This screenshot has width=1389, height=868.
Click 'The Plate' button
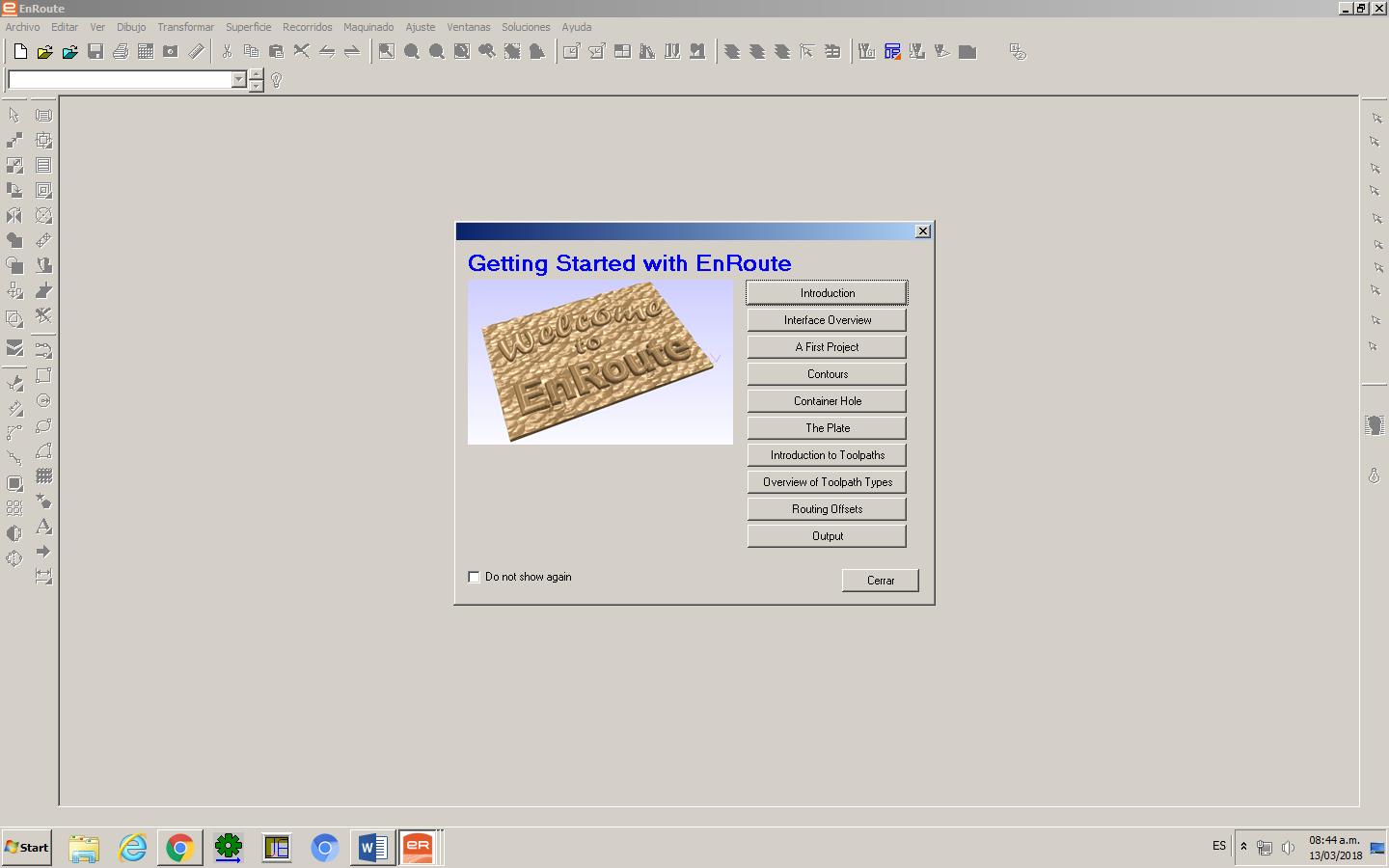[827, 428]
